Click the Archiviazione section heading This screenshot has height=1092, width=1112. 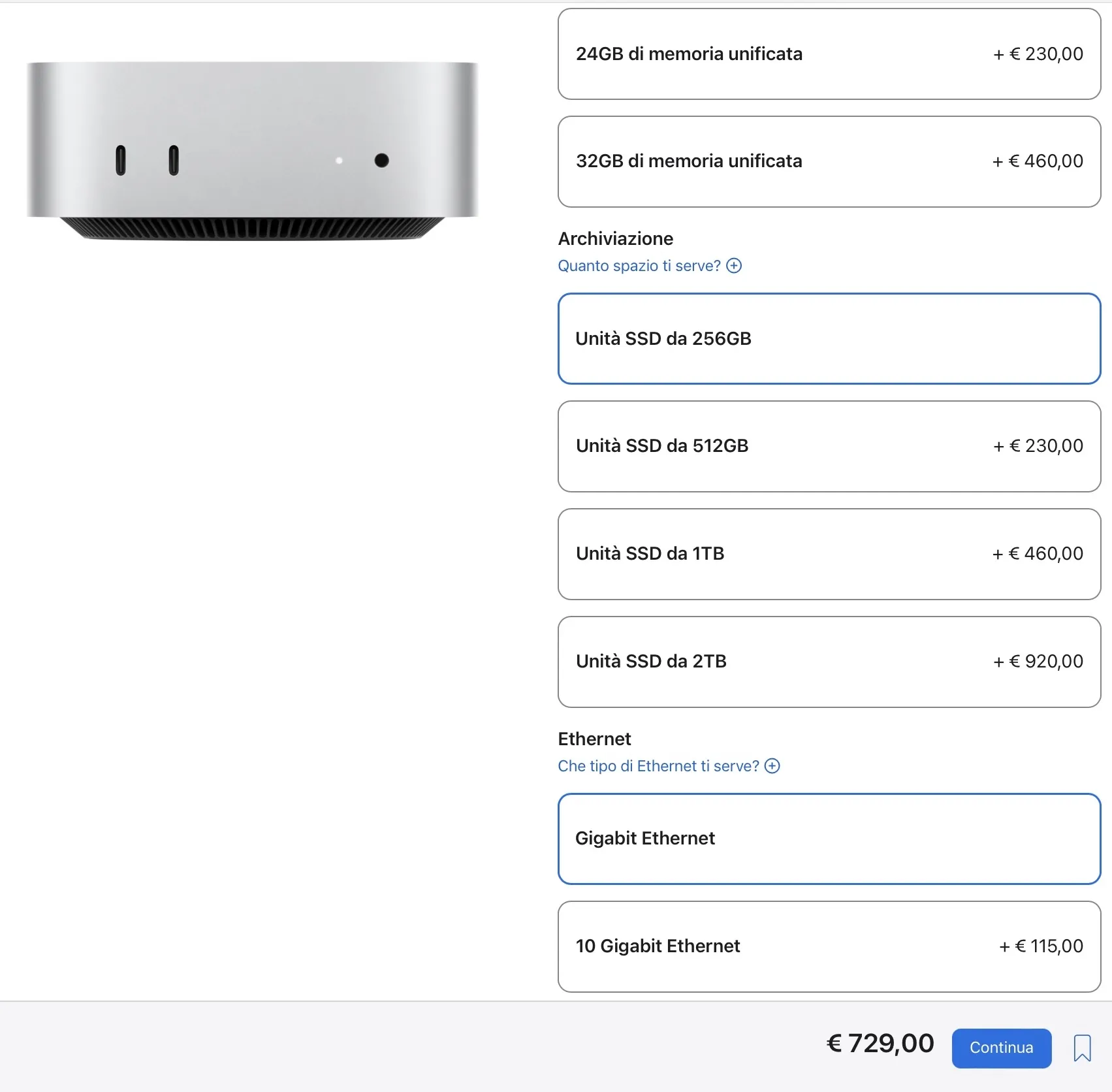(x=614, y=238)
